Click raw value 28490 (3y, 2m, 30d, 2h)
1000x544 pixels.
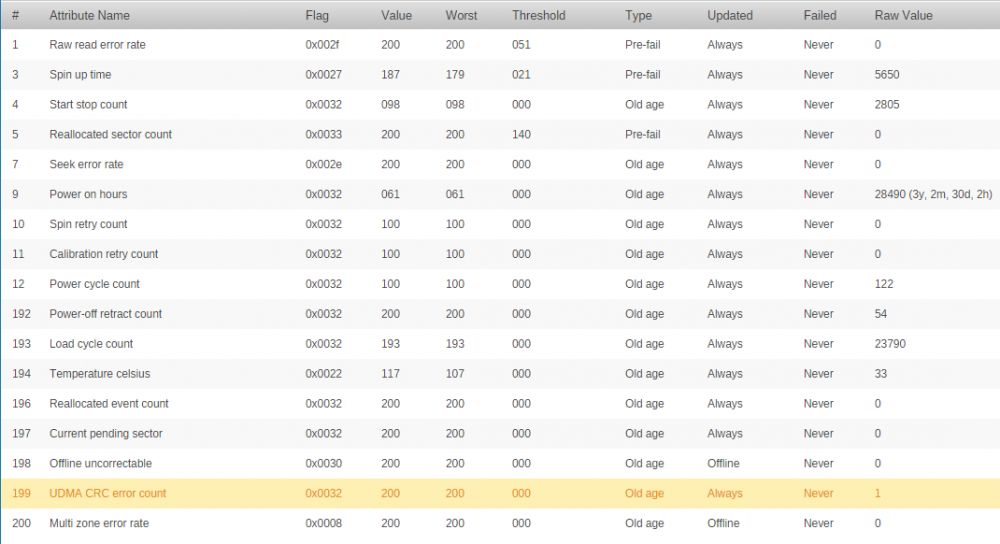click(933, 195)
